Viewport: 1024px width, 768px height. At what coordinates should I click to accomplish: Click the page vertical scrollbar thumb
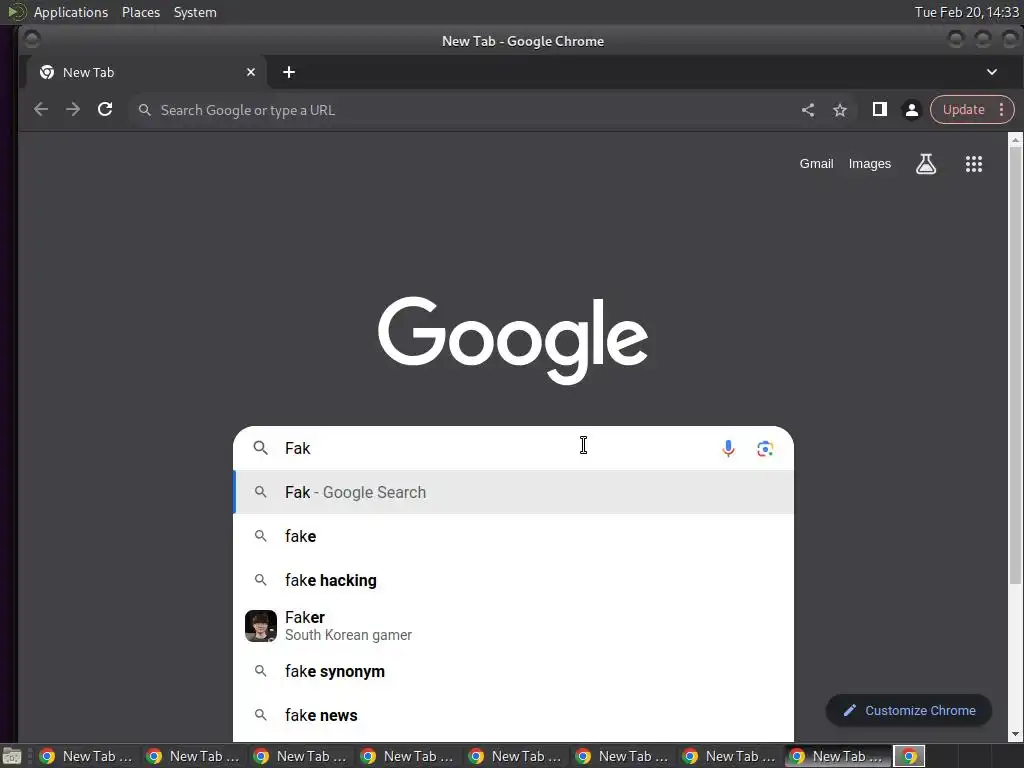(x=1015, y=366)
